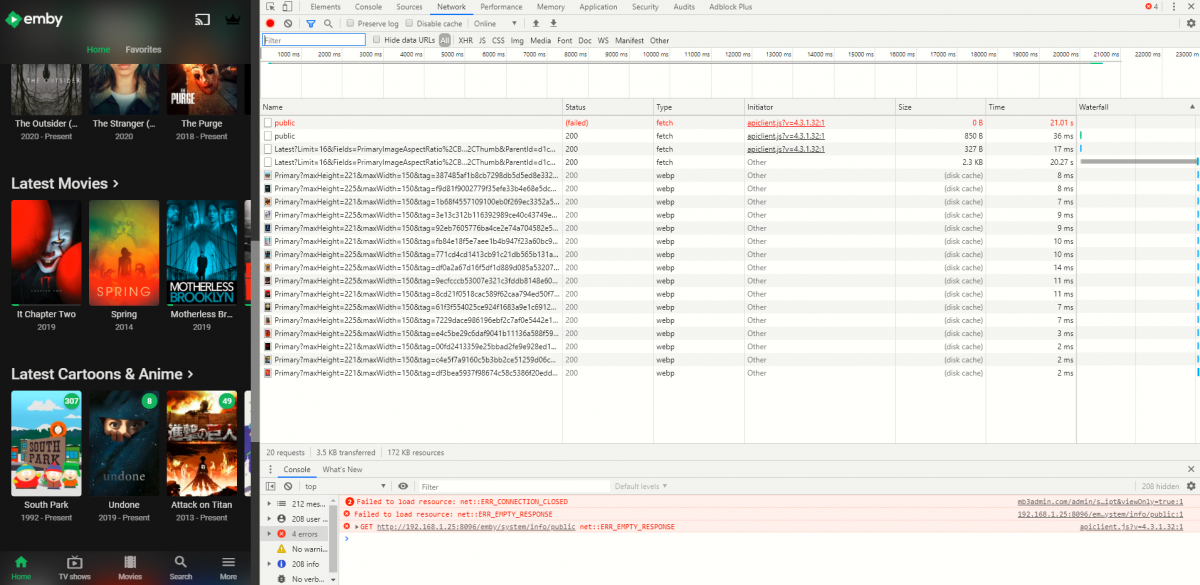The height and width of the screenshot is (585, 1200).
Task: Click the console live expression eye icon
Action: click(403, 486)
